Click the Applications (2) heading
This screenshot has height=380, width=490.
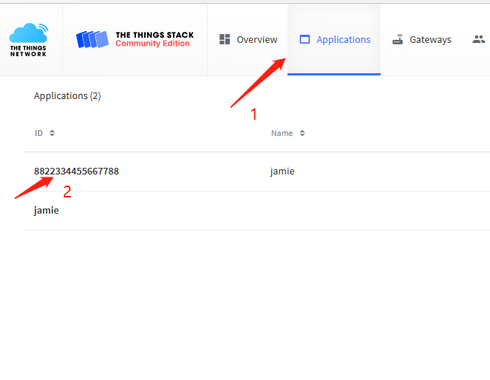point(67,96)
